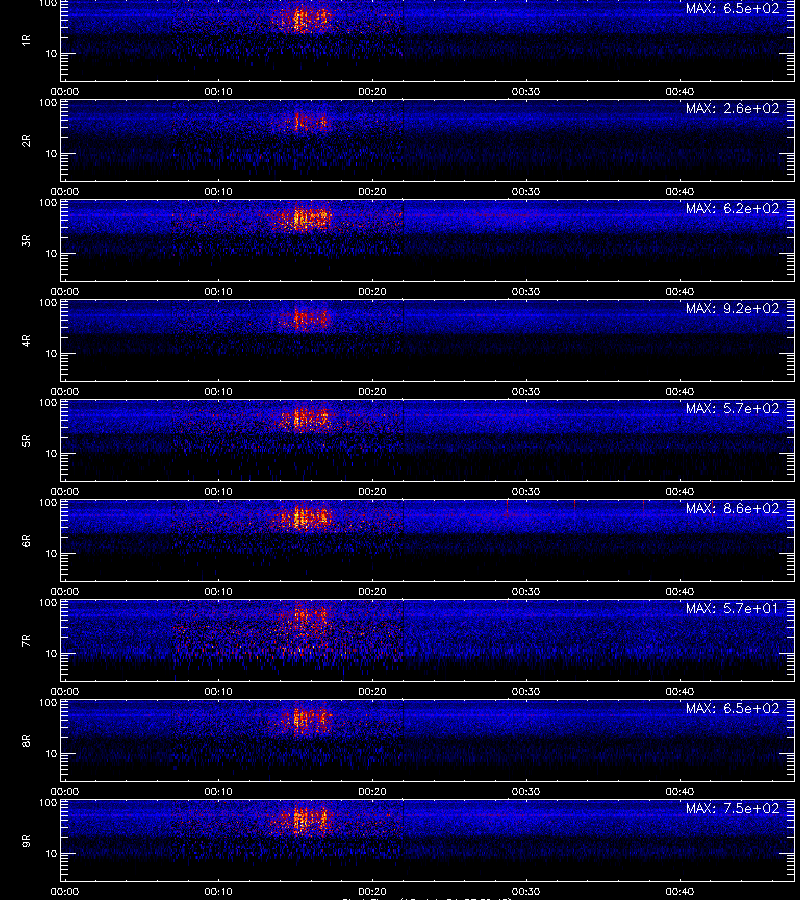Select the MAX: 9.2e+02 value
The height and width of the screenshot is (900, 800).
point(732,308)
